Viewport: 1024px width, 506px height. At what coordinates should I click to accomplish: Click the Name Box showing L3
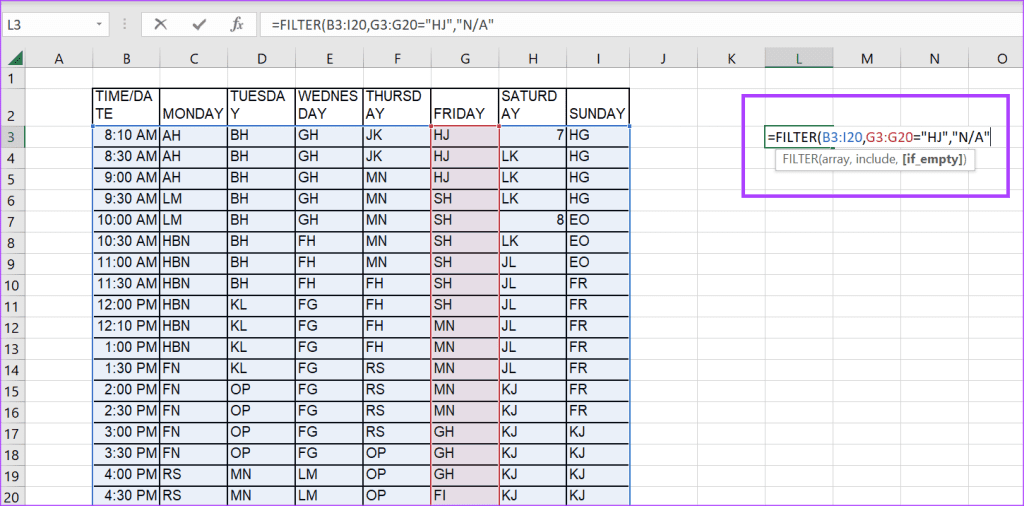pyautogui.click(x=48, y=23)
